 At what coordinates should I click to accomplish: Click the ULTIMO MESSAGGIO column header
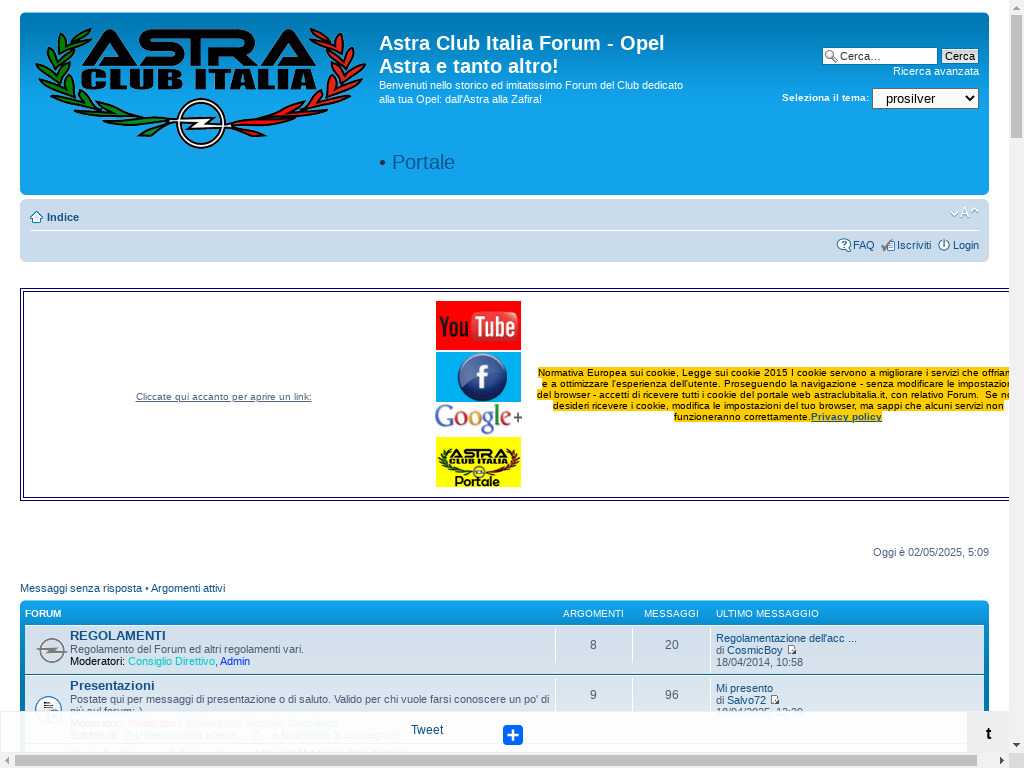click(767, 614)
